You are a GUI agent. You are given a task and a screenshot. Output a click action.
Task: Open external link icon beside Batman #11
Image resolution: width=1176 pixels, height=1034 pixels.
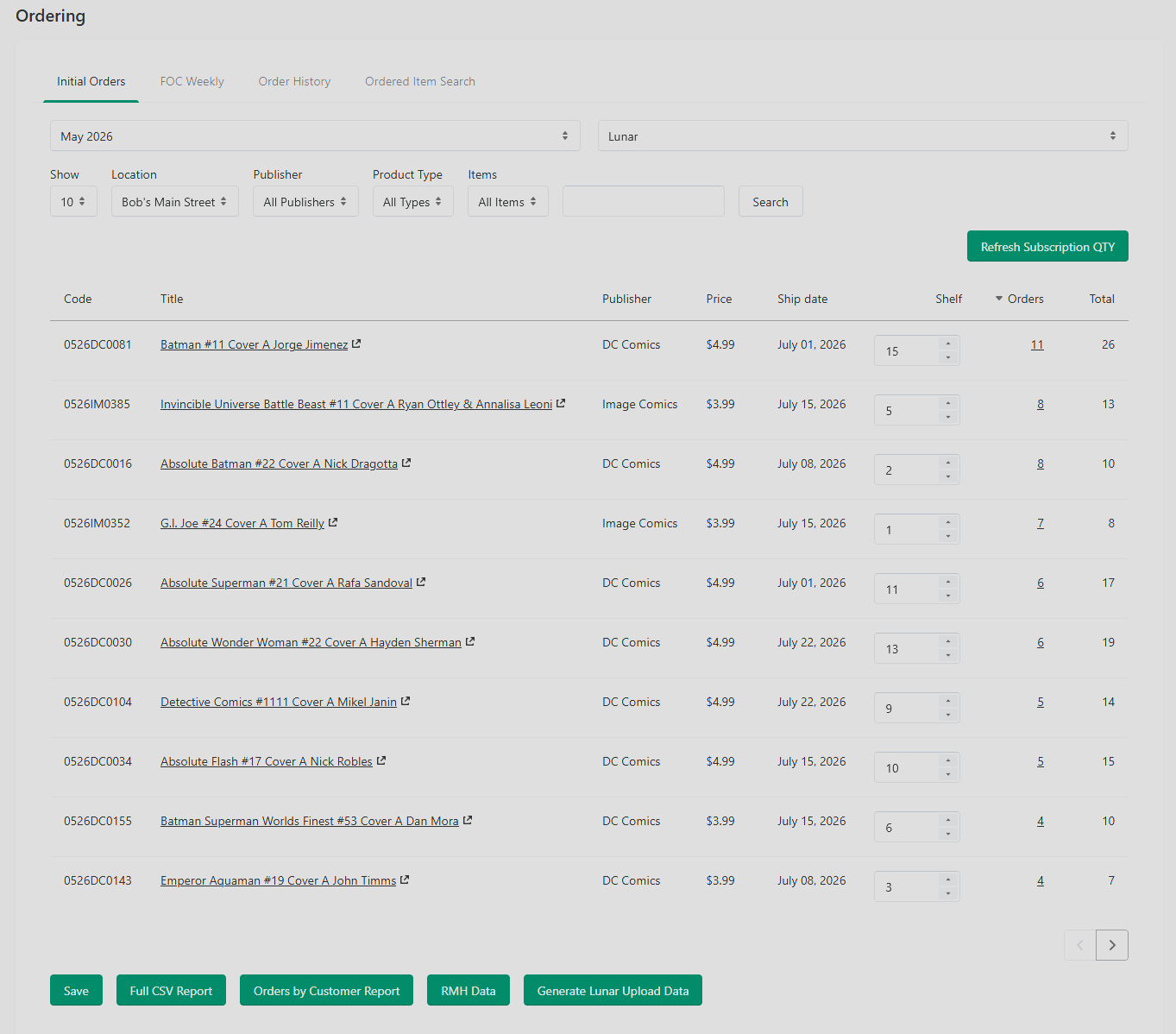356,344
